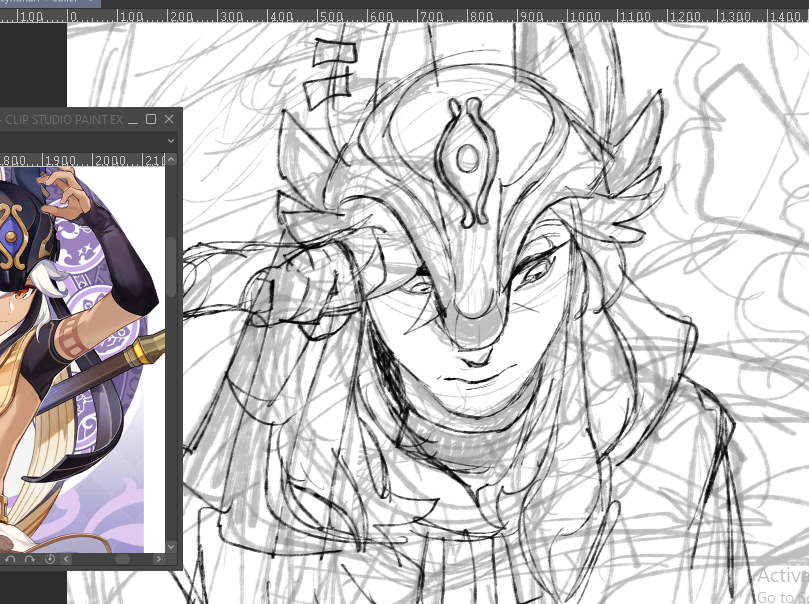
Task: Click the vertical scrollbar thumb in reference window
Action: tap(171, 267)
